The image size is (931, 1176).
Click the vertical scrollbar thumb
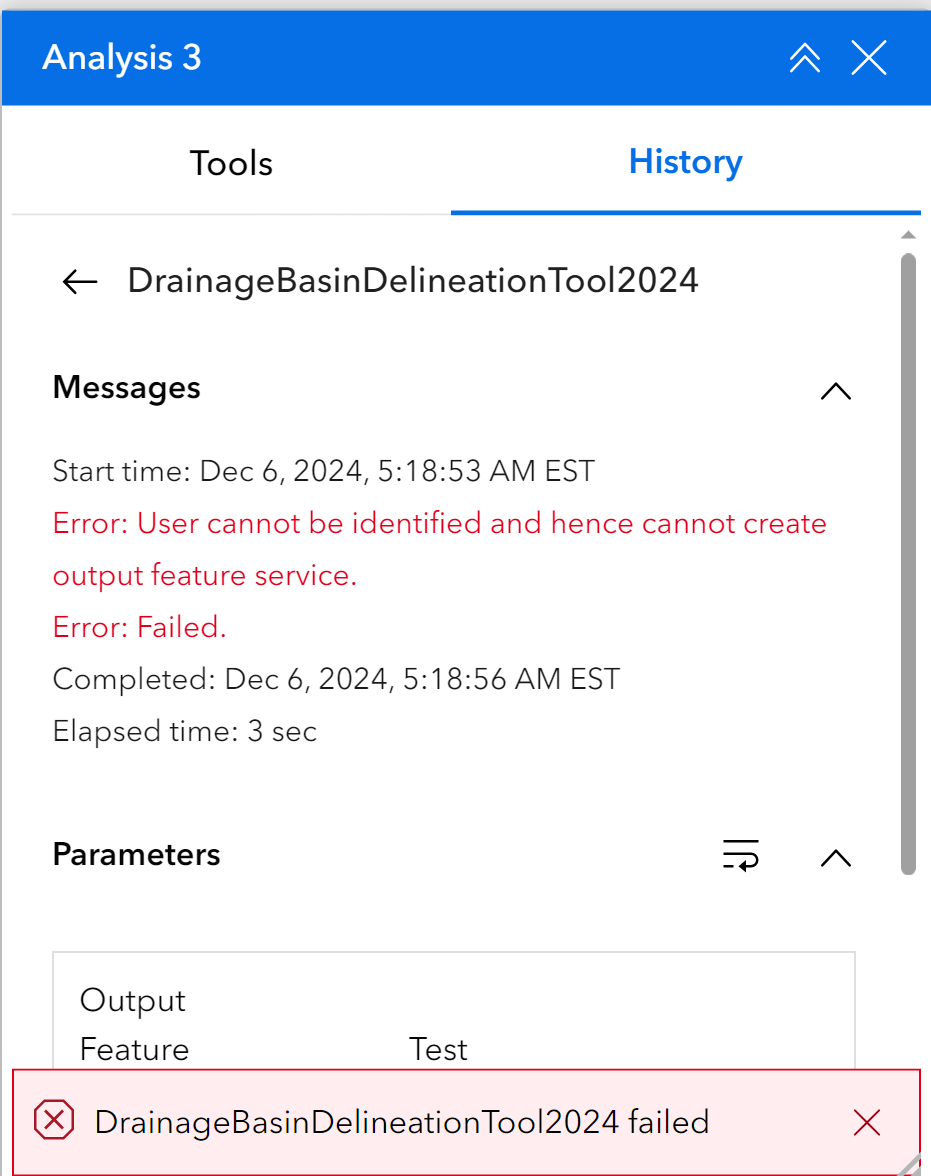(908, 560)
